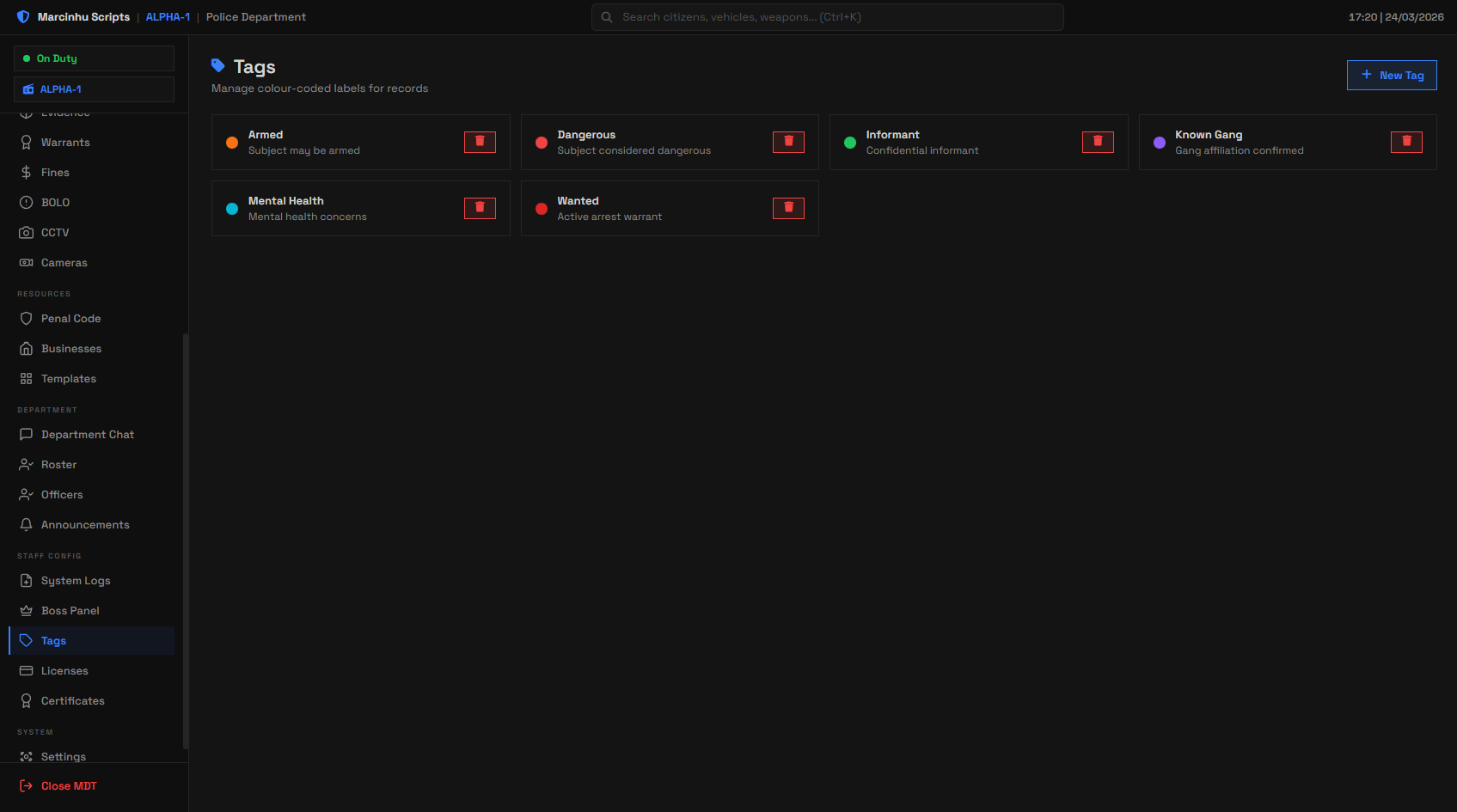The image size is (1457, 812).
Task: Click the Fines dollar icon
Action: (27, 173)
